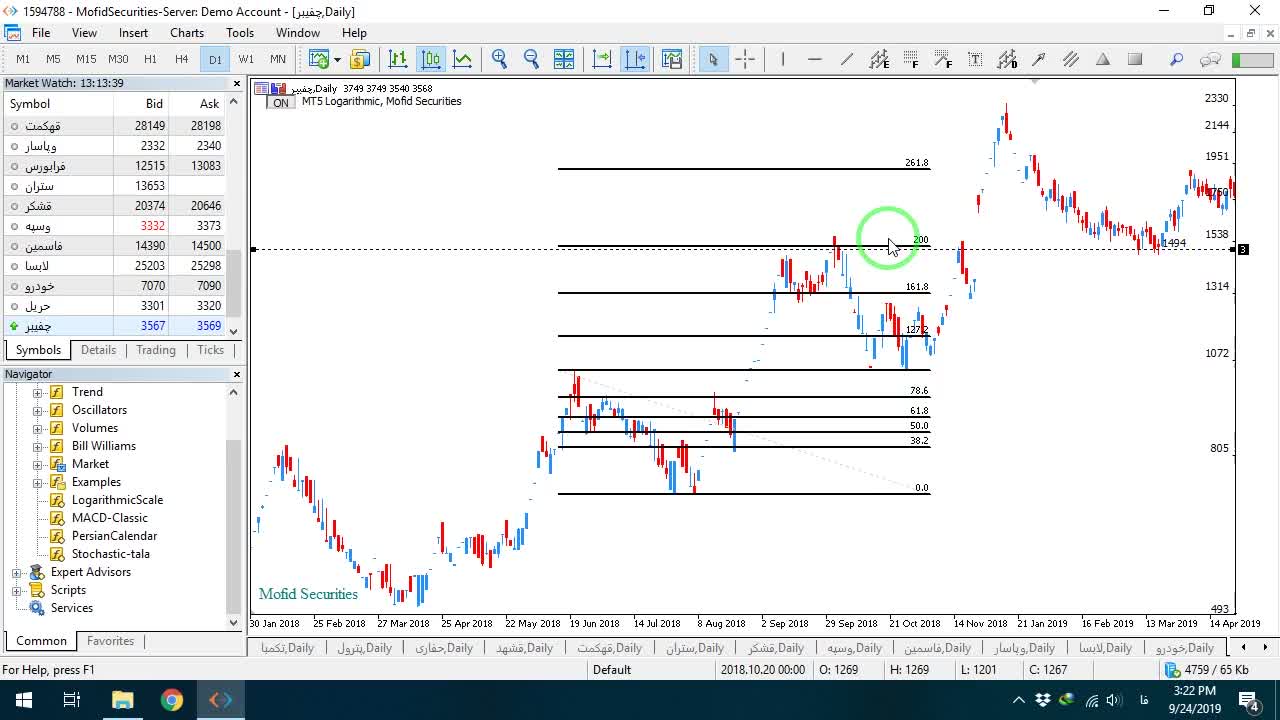Screen dimensions: 1280x720
Task: Switch to Details tab in Market Watch
Action: click(x=98, y=350)
